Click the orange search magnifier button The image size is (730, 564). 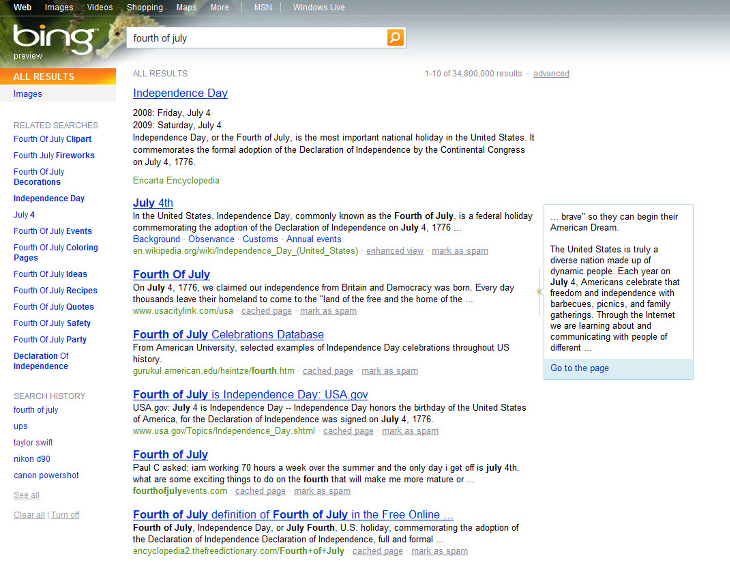click(395, 38)
